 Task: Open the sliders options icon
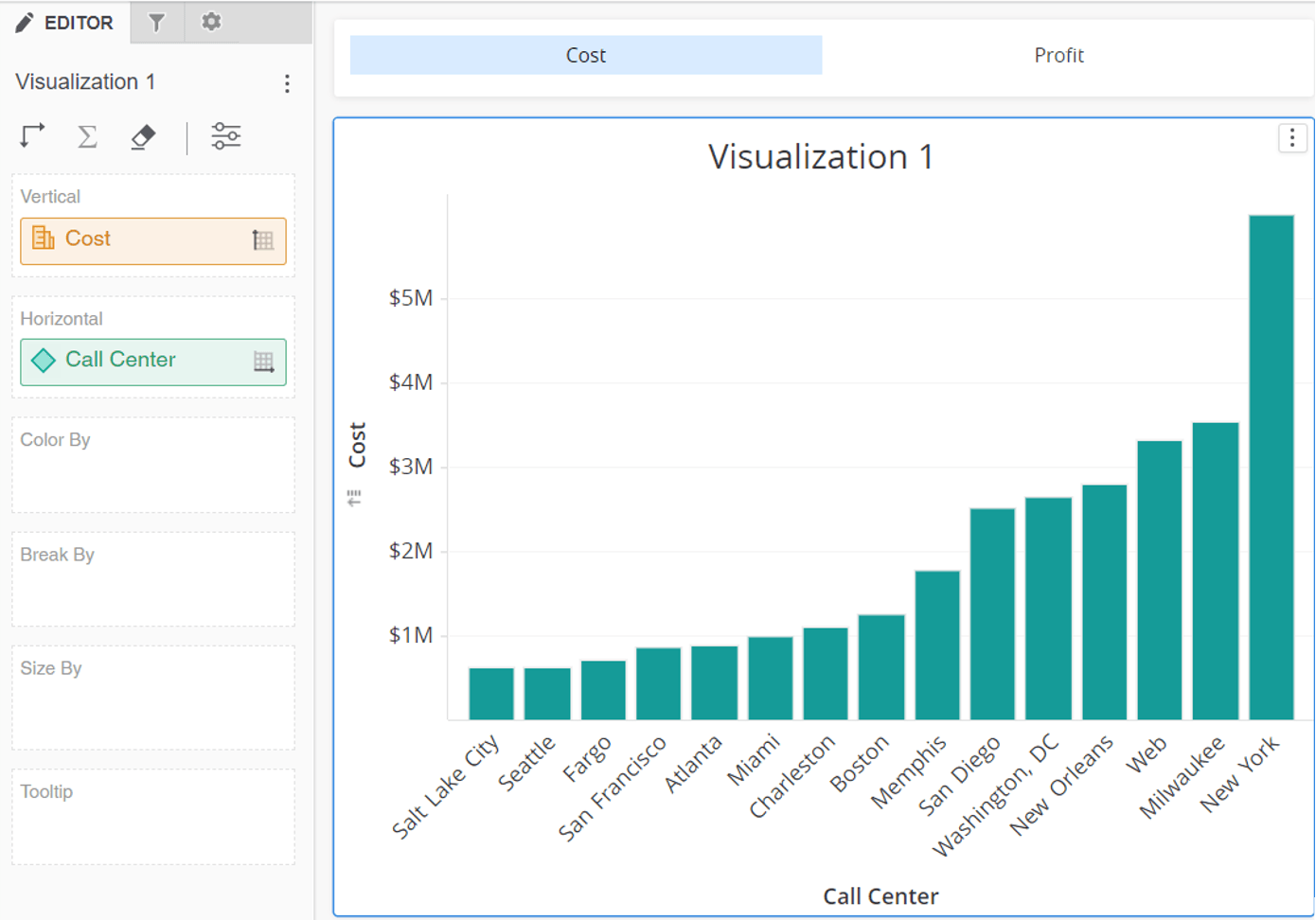point(225,136)
